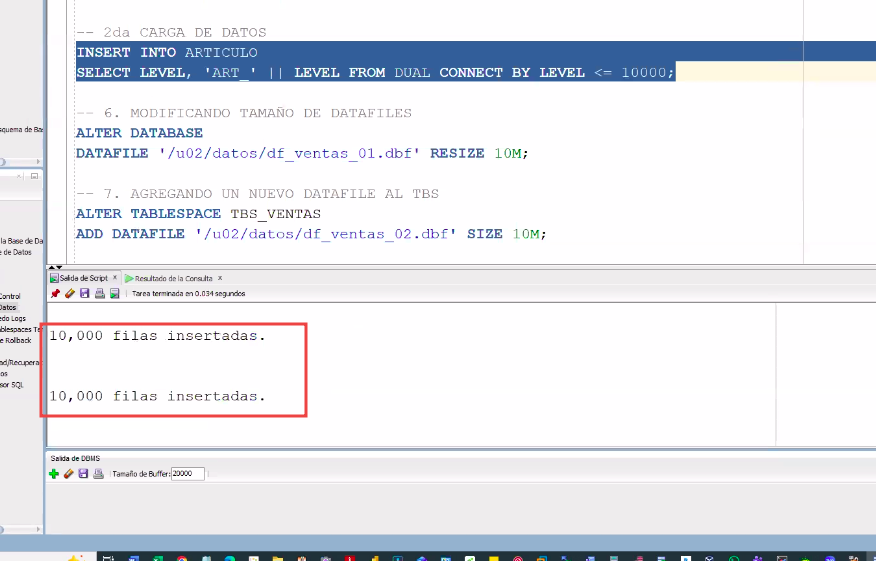
Task: Click the first '10,000 filas insertadas' line
Action: pyautogui.click(x=158, y=336)
